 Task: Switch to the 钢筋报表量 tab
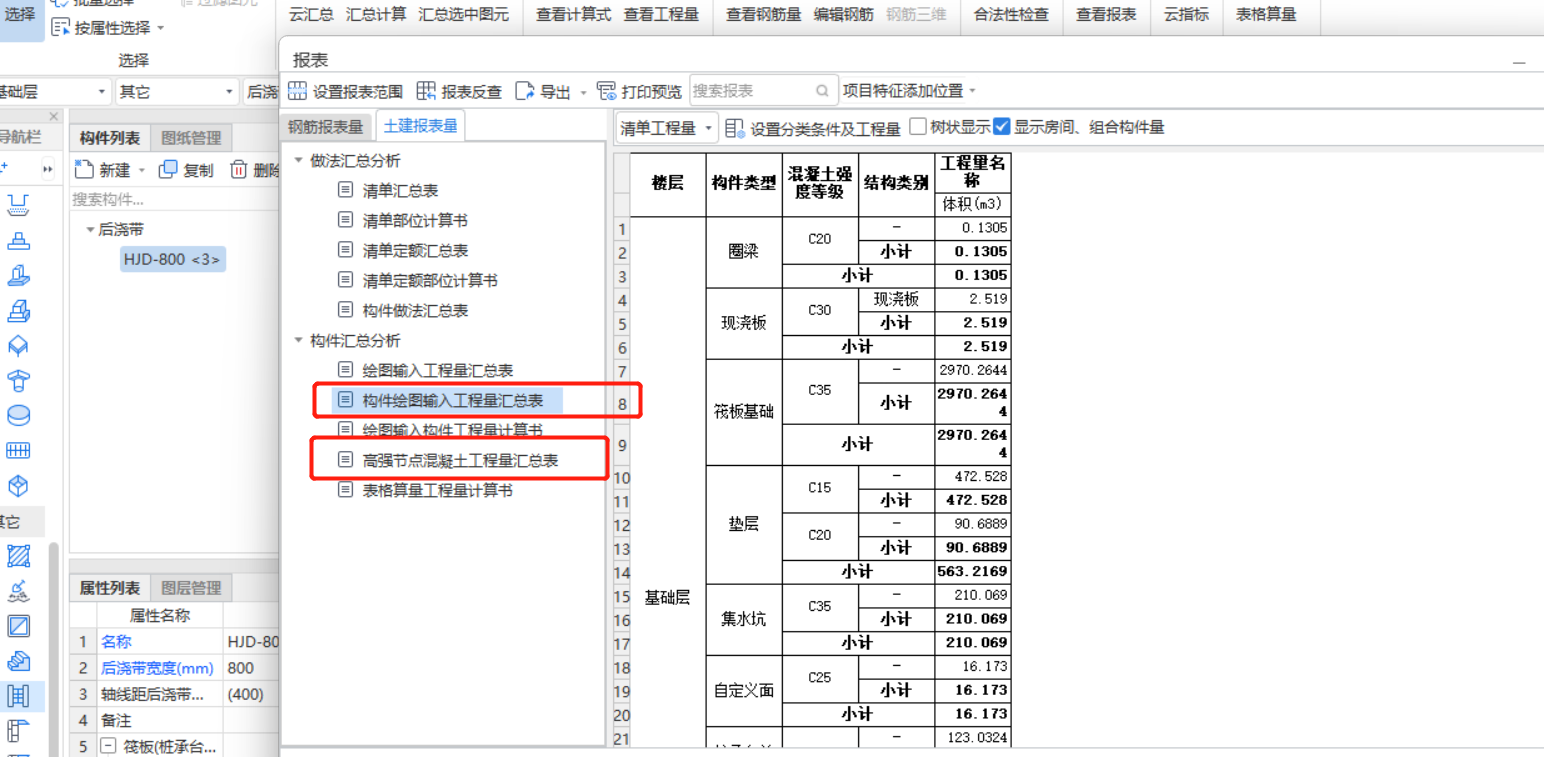click(326, 127)
